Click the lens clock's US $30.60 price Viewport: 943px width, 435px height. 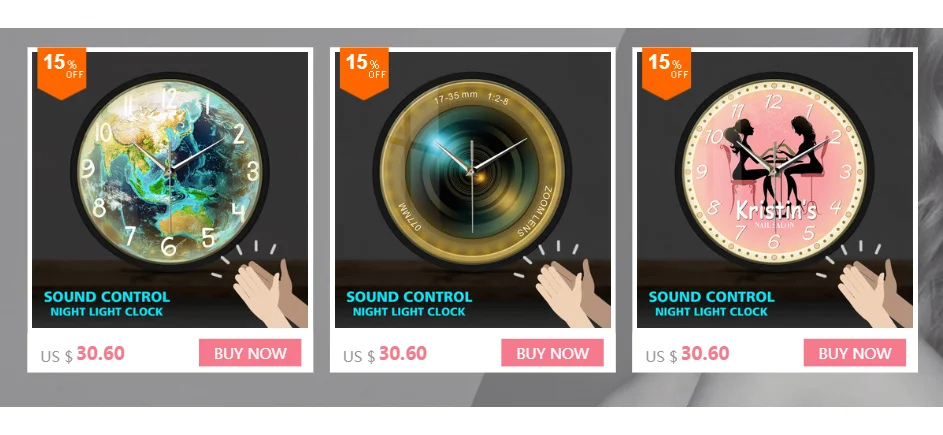pyautogui.click(x=385, y=354)
